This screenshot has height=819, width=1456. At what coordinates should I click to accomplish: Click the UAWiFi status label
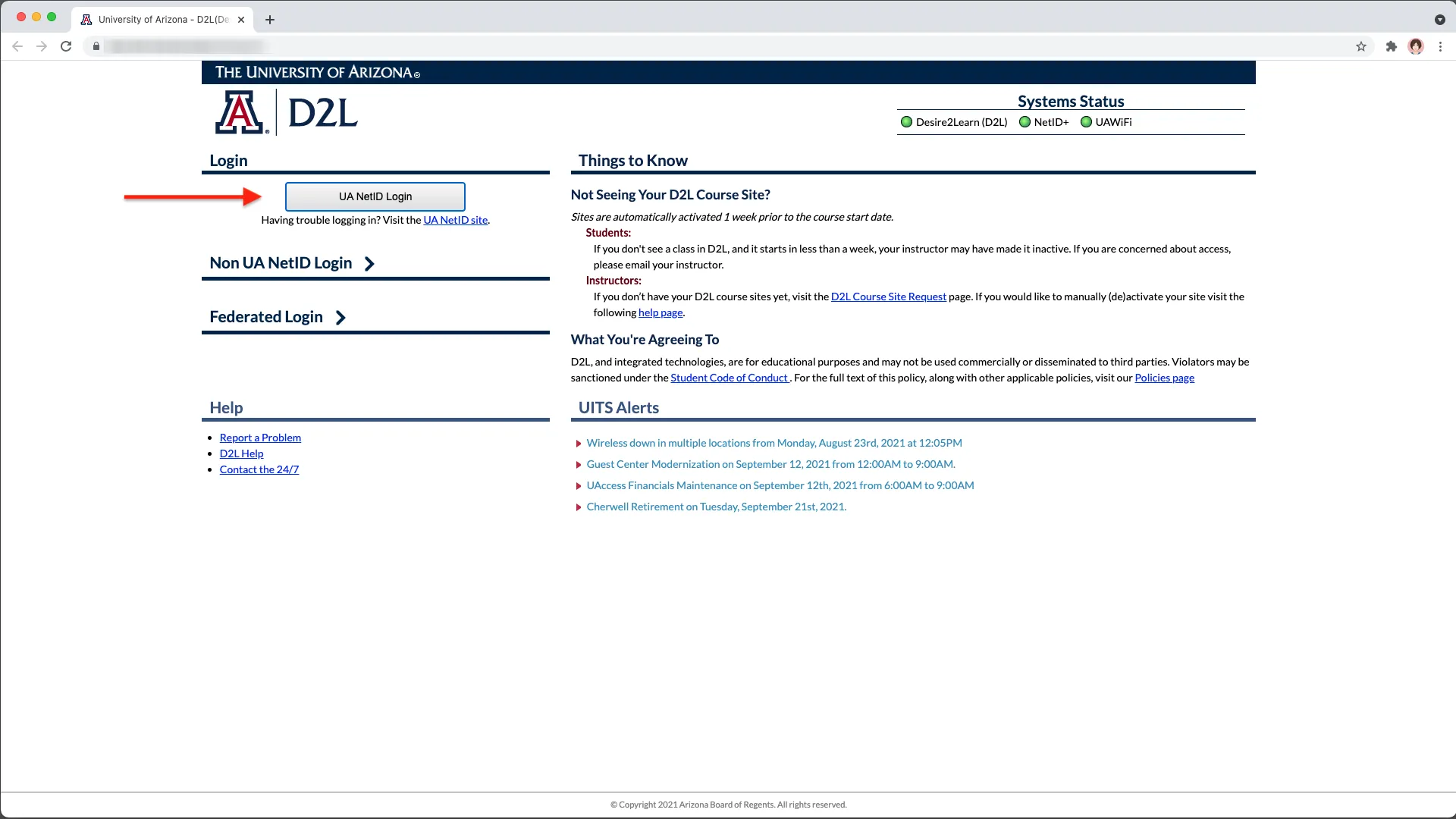tap(1113, 122)
